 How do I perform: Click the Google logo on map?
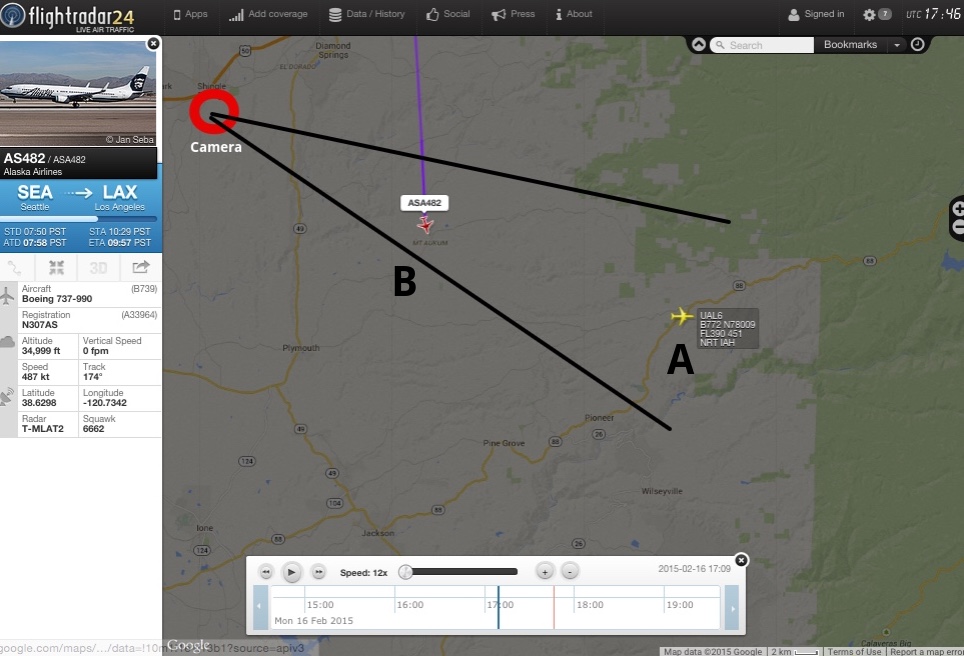(x=188, y=645)
